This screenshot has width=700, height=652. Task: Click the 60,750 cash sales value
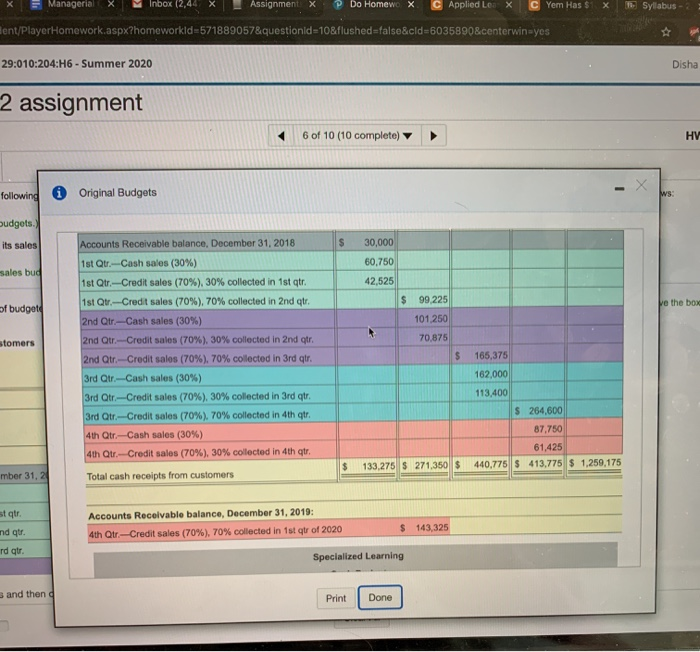[379, 262]
